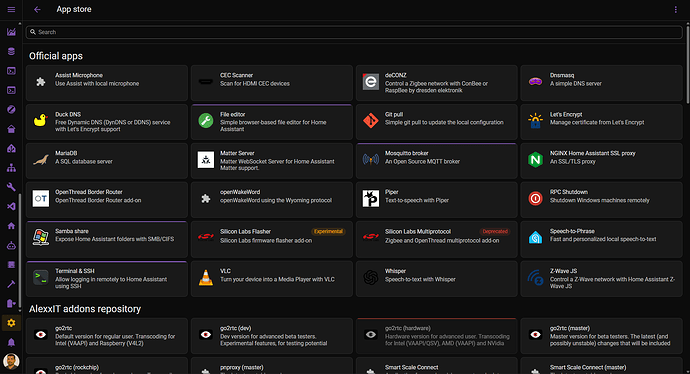Click the OpenThread Border Router OT icon
Screen dimensions: 690x374
40,198
